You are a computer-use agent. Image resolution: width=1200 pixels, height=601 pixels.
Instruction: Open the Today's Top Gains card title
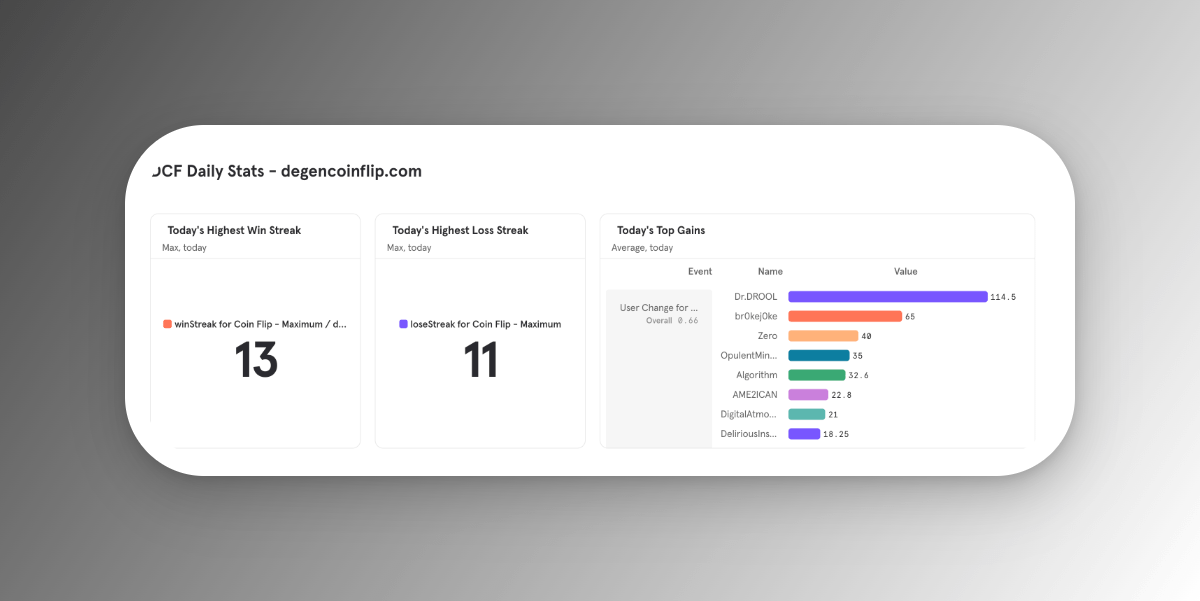660,230
